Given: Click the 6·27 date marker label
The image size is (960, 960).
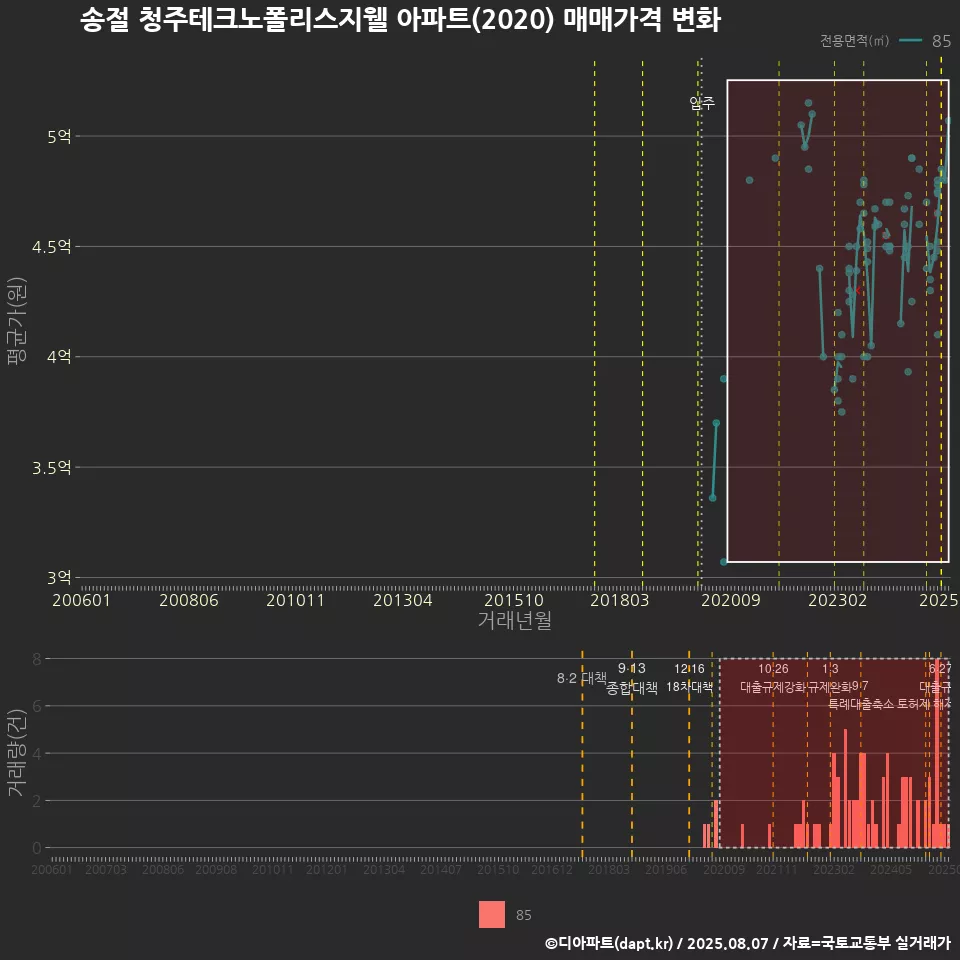Looking at the screenshot, I should [940, 669].
